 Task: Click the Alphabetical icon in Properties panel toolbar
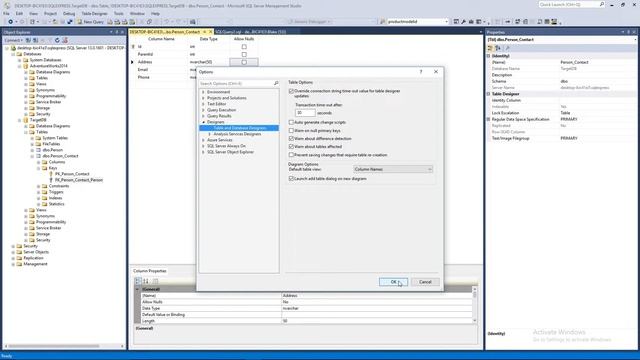pos(498,48)
